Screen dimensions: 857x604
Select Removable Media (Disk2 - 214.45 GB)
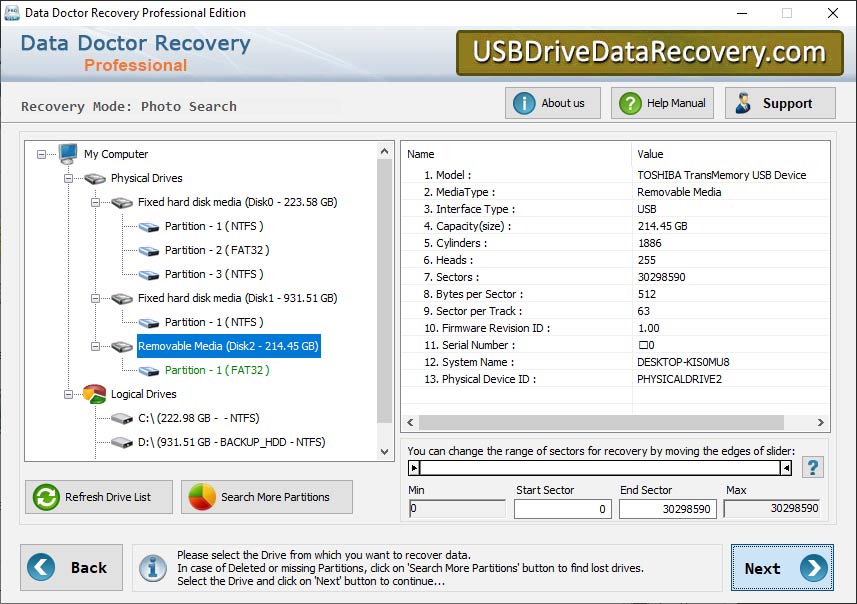[x=227, y=346]
